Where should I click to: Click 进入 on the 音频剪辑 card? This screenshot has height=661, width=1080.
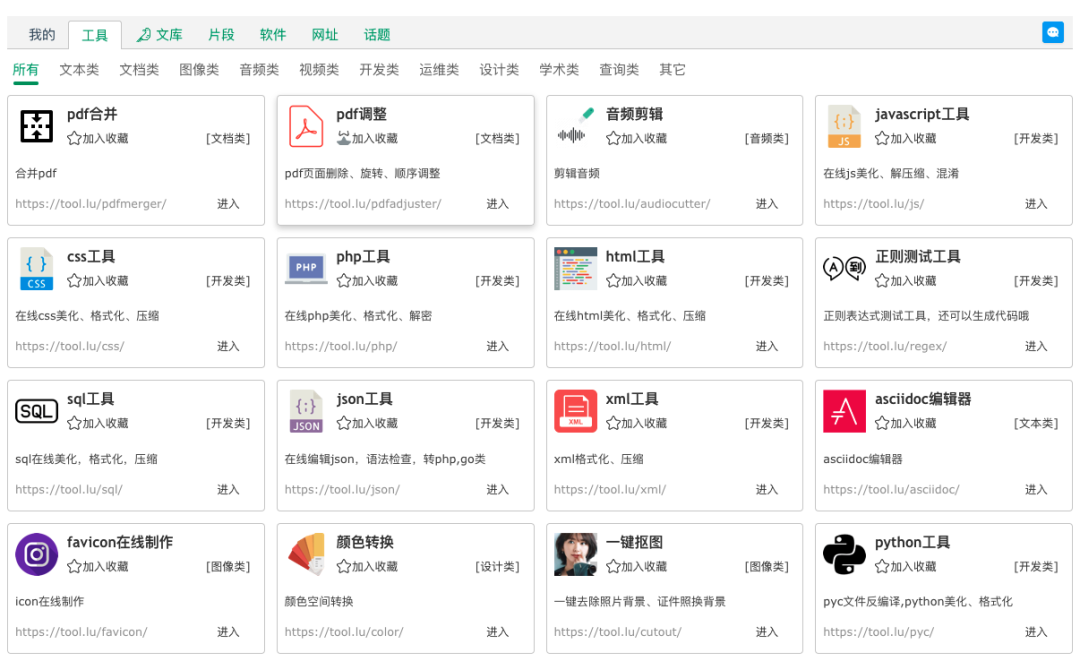[x=767, y=204]
